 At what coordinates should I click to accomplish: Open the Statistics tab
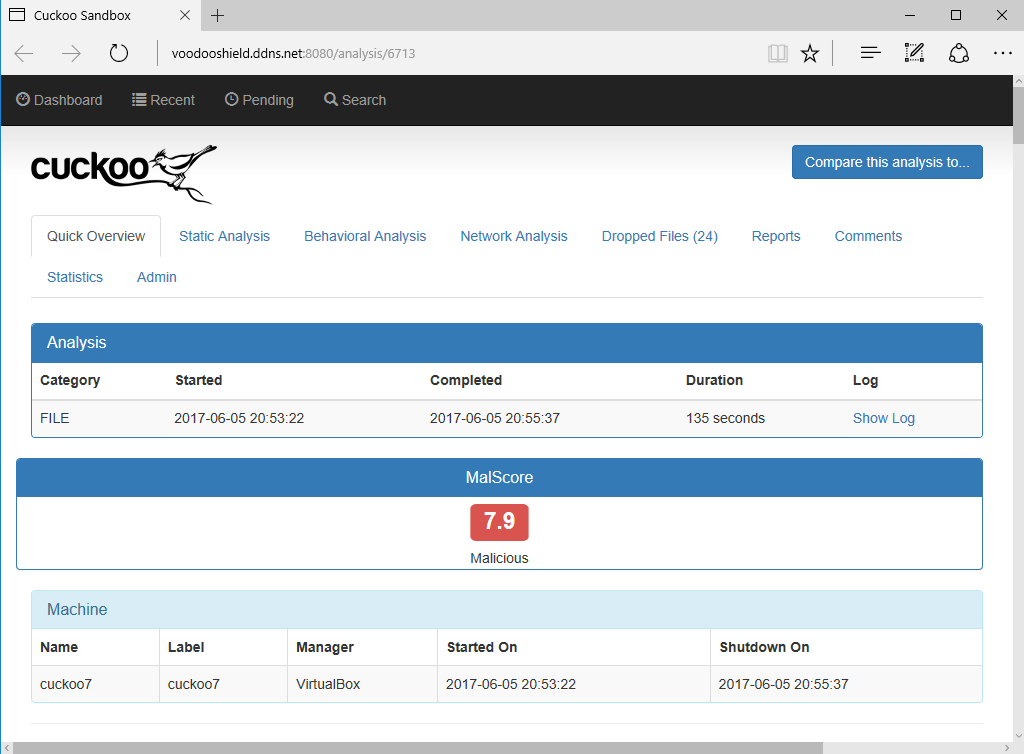(x=75, y=277)
